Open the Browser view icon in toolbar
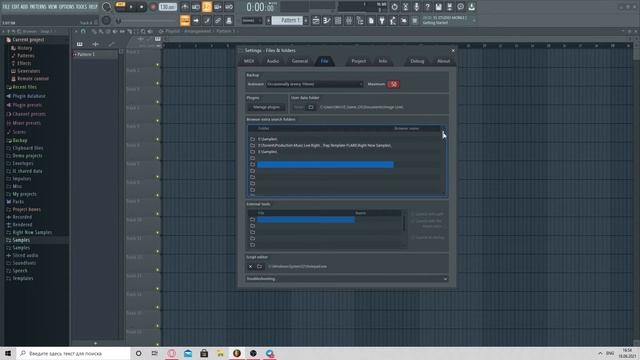The image size is (640, 360). click(x=360, y=20)
